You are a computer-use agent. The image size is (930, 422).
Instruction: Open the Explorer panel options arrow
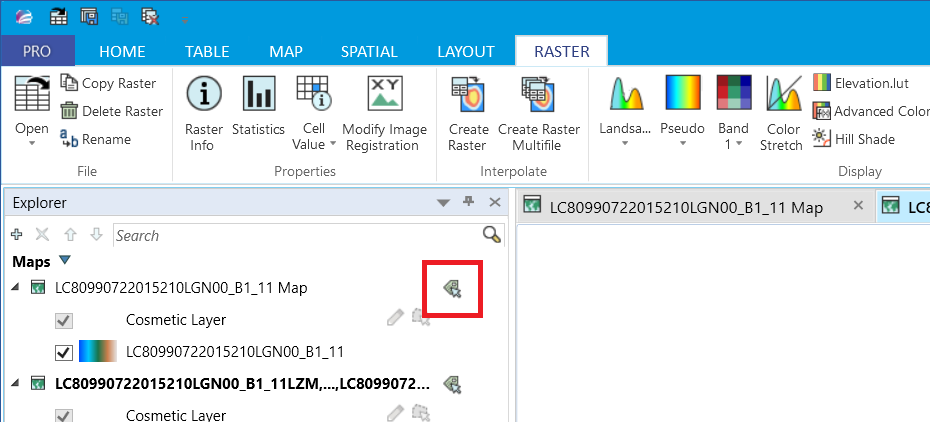coord(443,203)
